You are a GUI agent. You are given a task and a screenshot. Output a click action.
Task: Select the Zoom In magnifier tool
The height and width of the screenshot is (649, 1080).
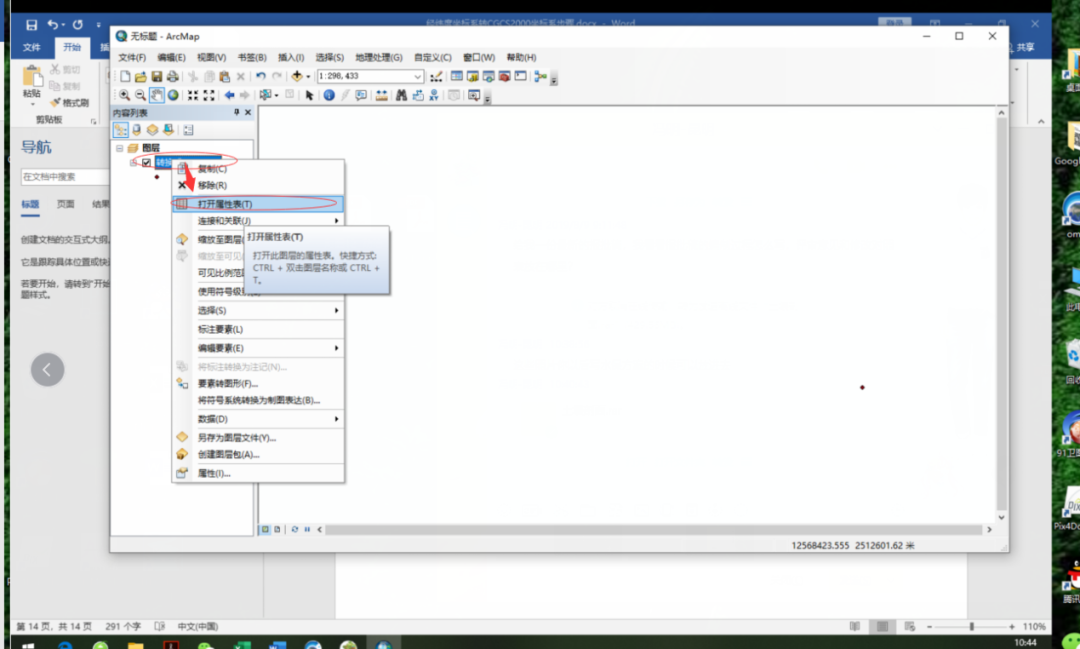[x=124, y=96]
